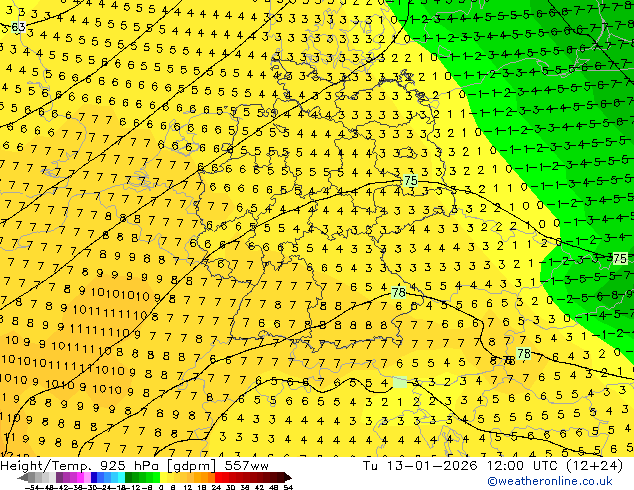
Task: Click the left grey arrow end of legend
Action: tap(22, 477)
